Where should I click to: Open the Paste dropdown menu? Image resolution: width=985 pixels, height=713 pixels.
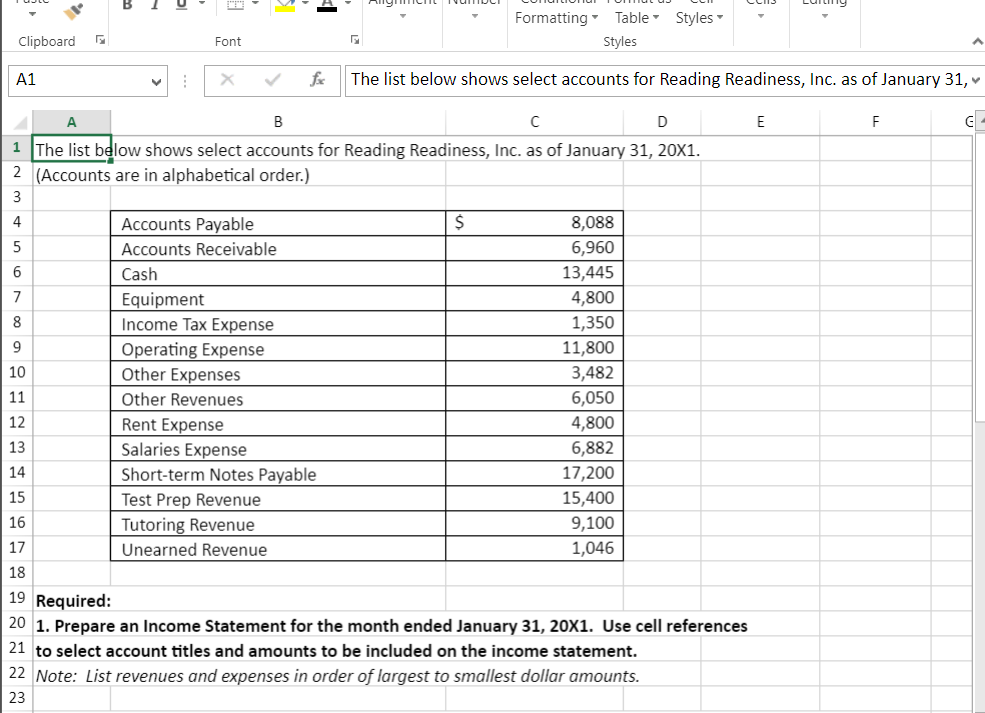32,13
